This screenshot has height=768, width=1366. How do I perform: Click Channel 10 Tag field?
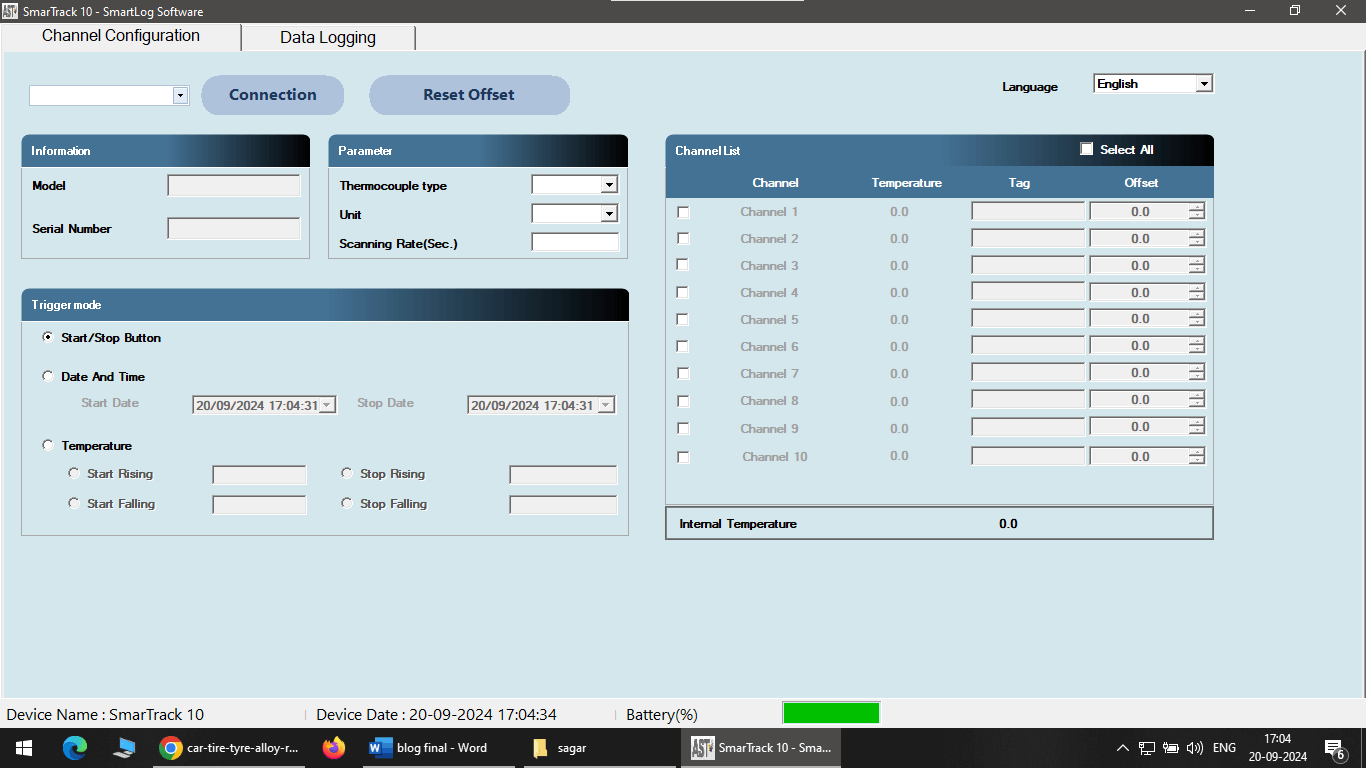tap(1028, 456)
